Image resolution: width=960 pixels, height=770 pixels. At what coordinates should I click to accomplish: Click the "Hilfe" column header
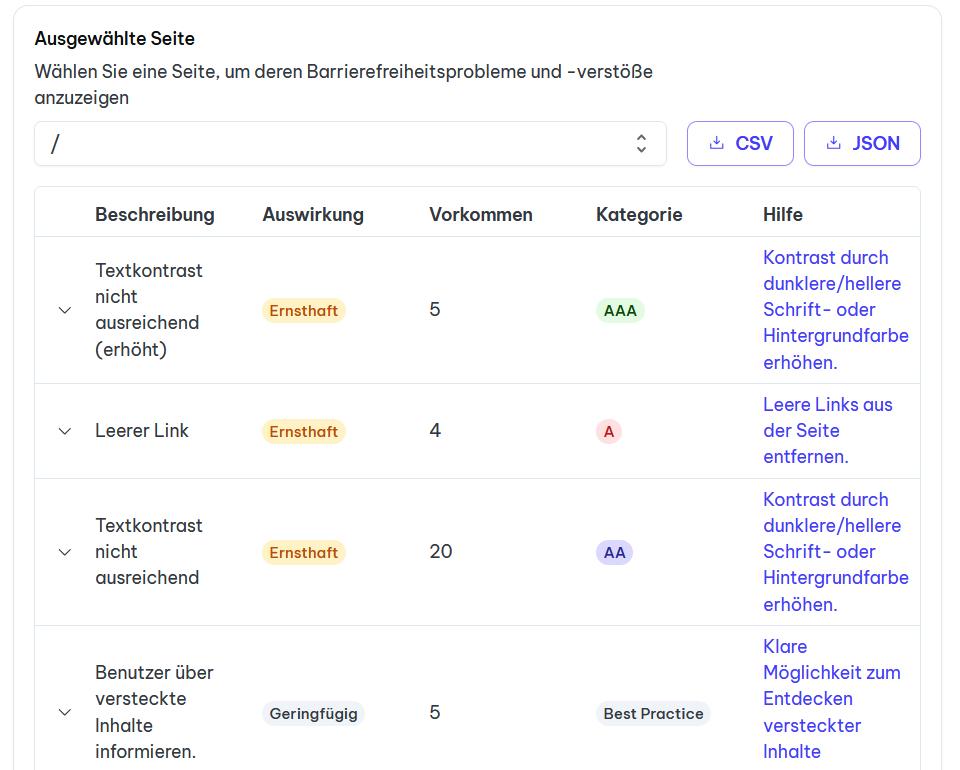[x=782, y=214]
